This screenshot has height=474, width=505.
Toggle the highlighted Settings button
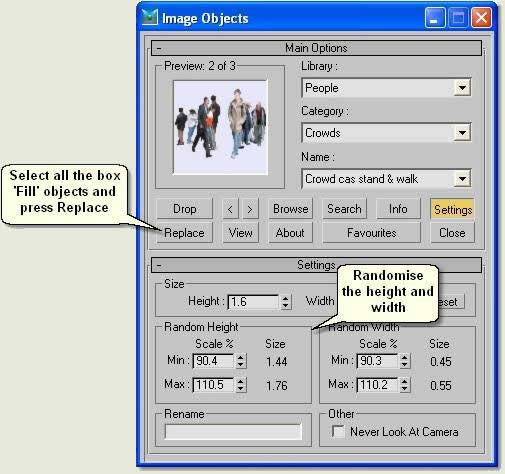coord(453,209)
